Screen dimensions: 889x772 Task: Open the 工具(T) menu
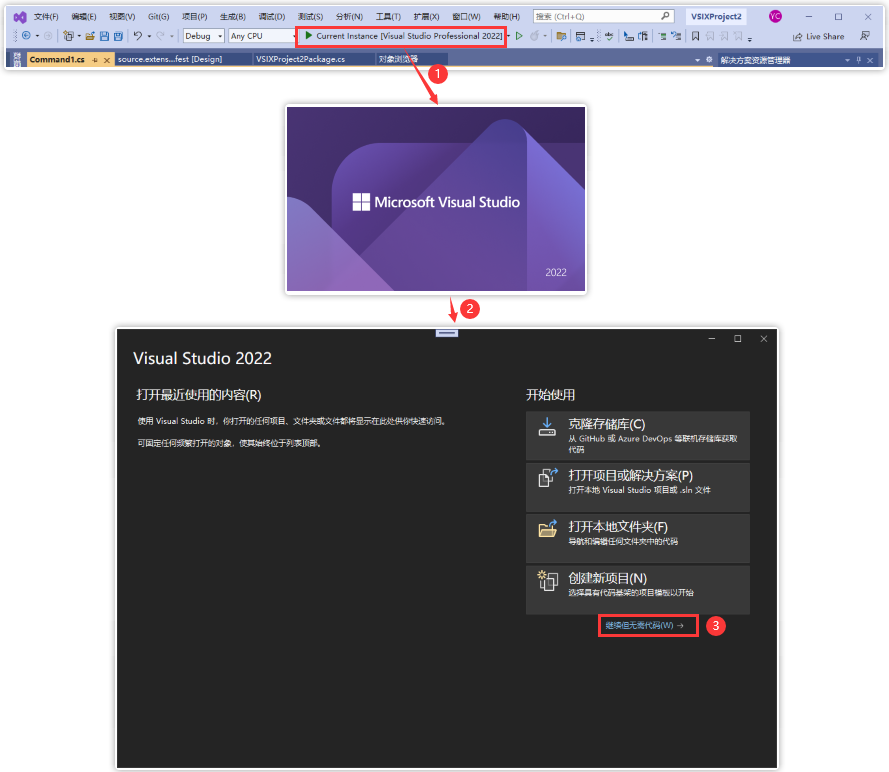(388, 16)
